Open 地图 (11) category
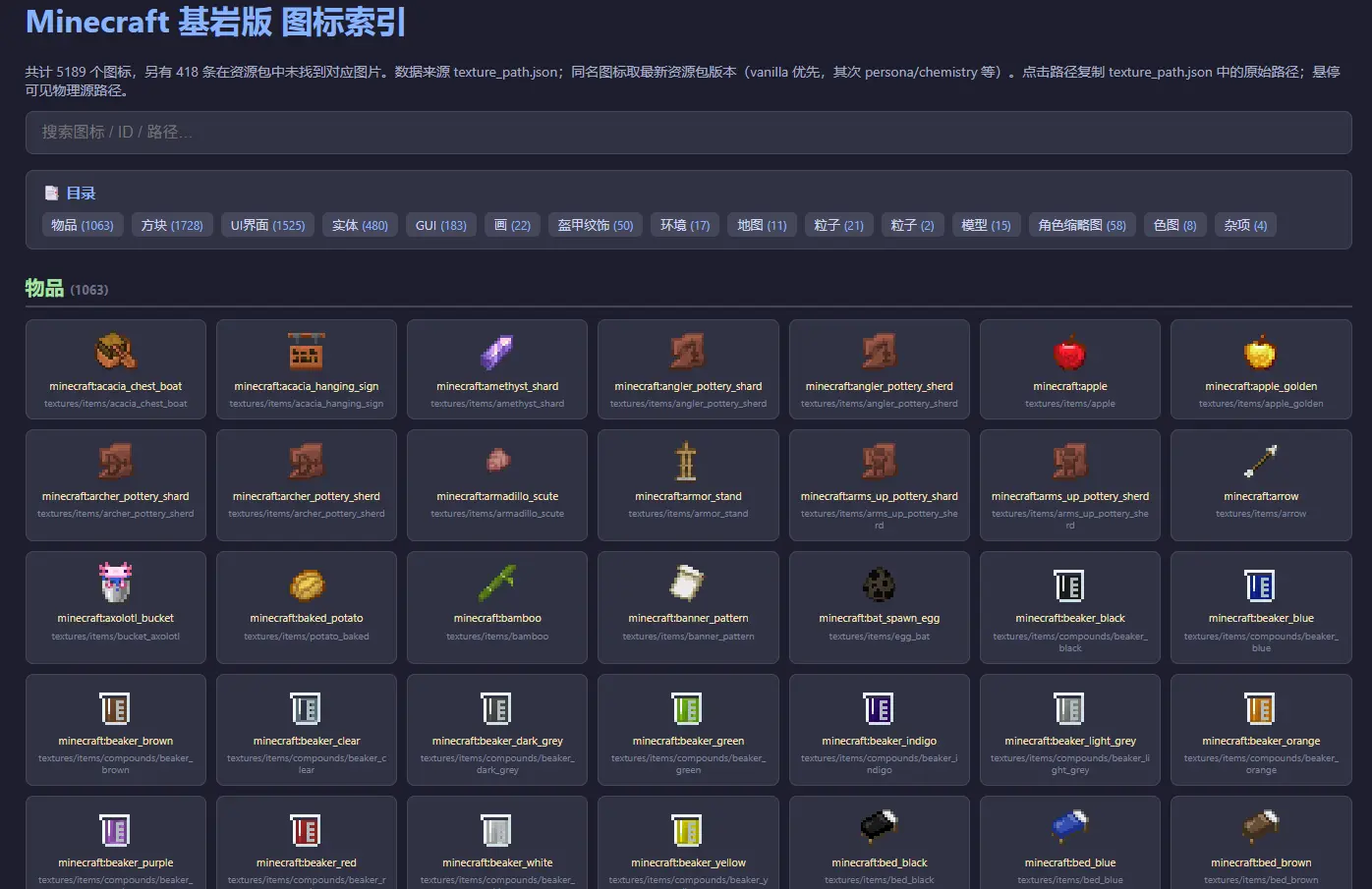 click(763, 225)
